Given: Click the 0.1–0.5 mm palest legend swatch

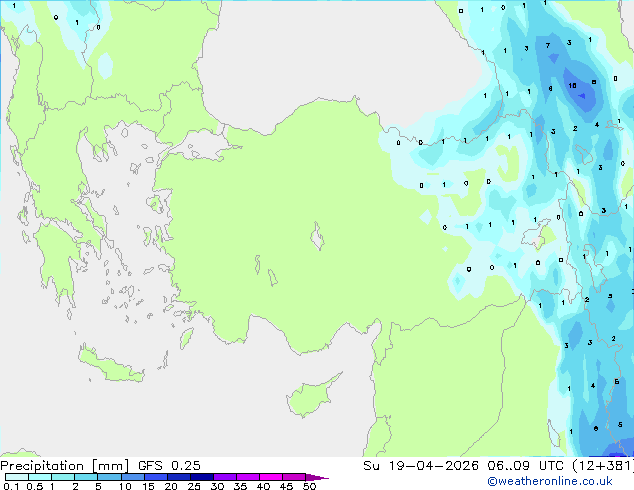Looking at the screenshot, I should [x=17, y=477].
